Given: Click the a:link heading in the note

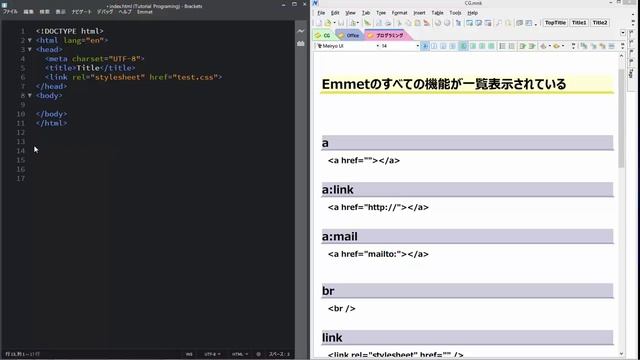Looking at the screenshot, I should point(338,190).
